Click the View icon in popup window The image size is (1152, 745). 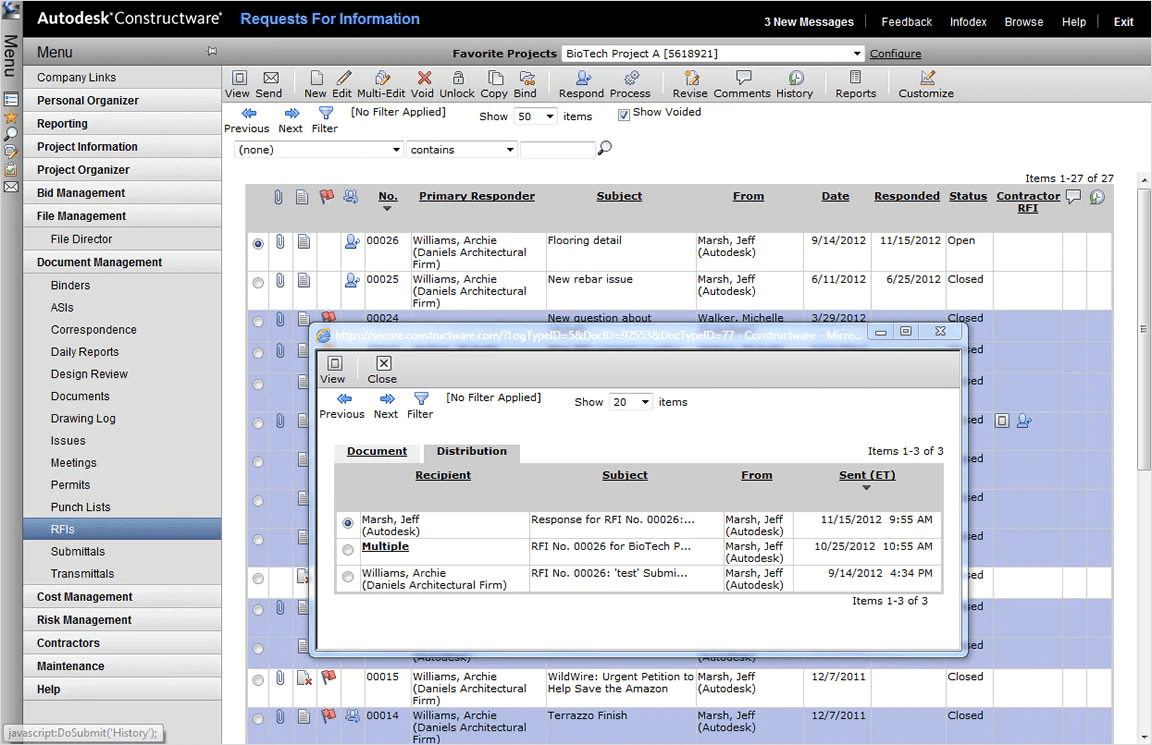pos(334,363)
